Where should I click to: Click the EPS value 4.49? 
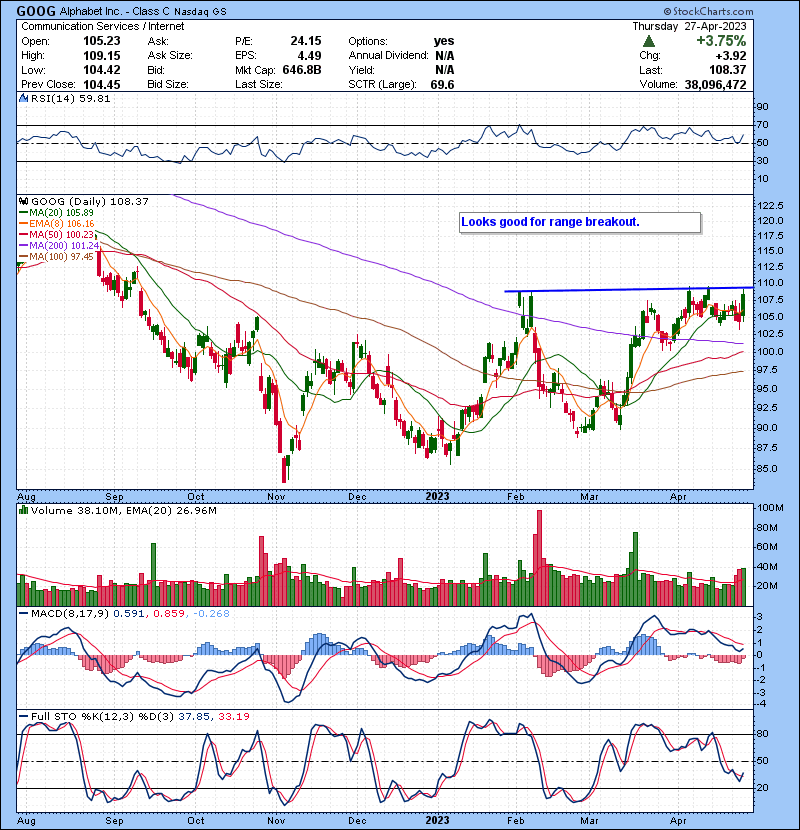coord(309,56)
